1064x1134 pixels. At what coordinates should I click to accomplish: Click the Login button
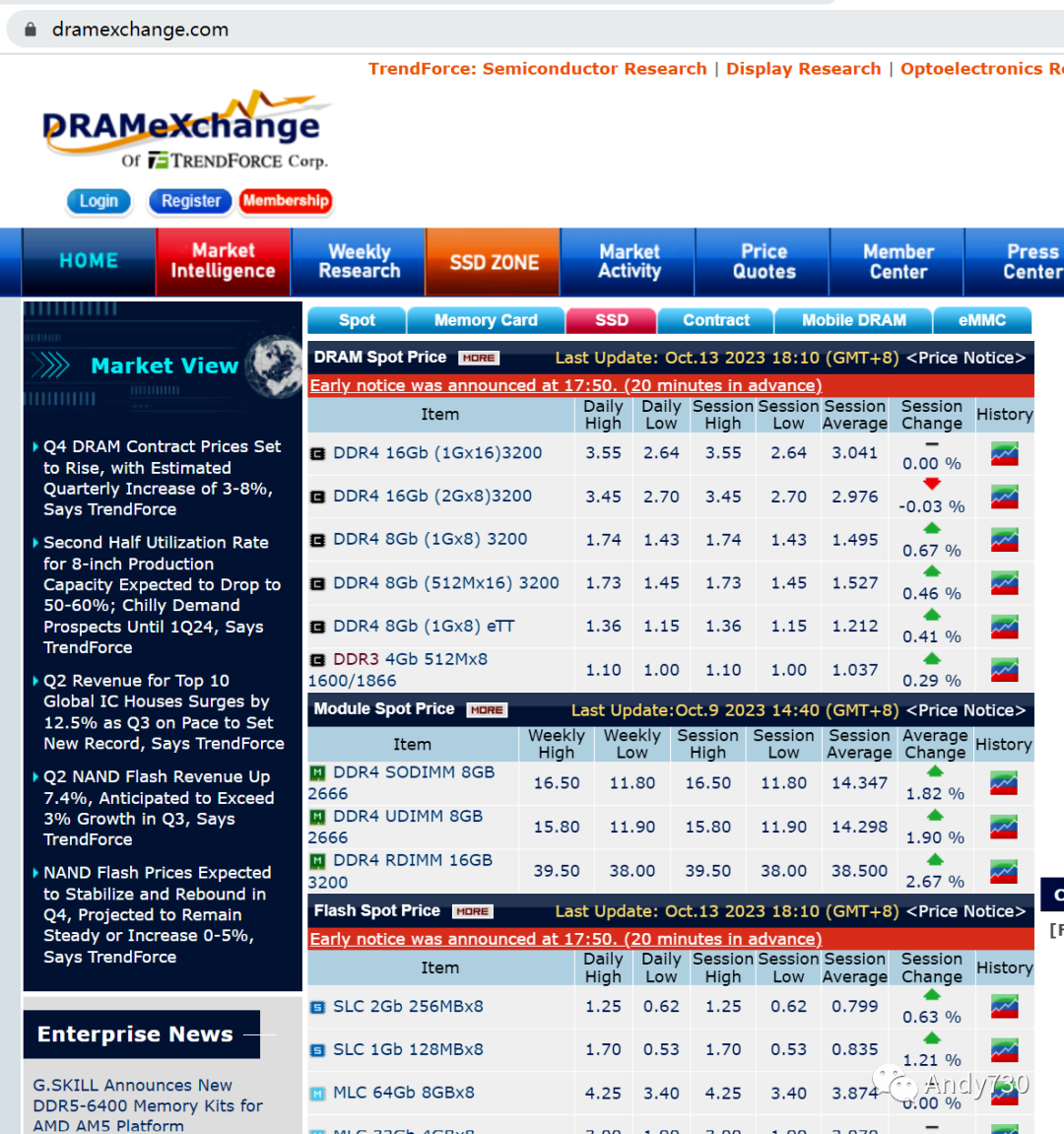tap(99, 201)
